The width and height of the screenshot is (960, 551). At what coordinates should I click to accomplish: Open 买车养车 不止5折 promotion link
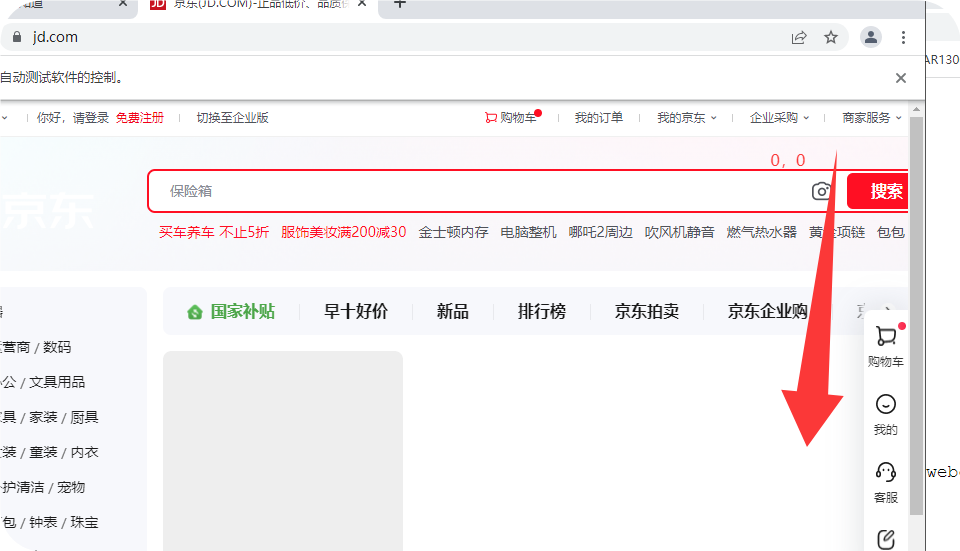214,232
